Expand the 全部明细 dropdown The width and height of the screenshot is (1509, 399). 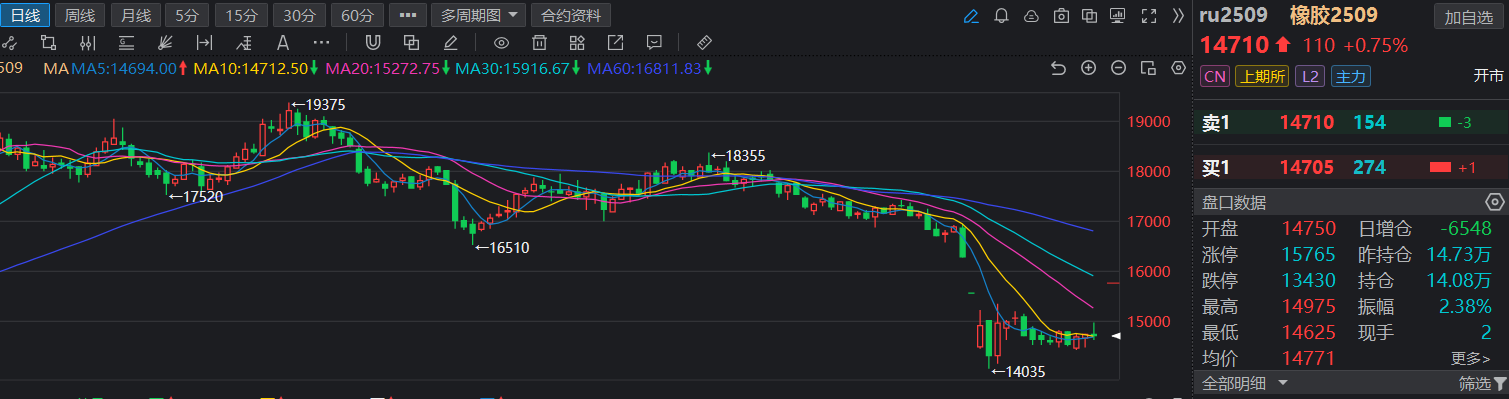coord(1244,383)
